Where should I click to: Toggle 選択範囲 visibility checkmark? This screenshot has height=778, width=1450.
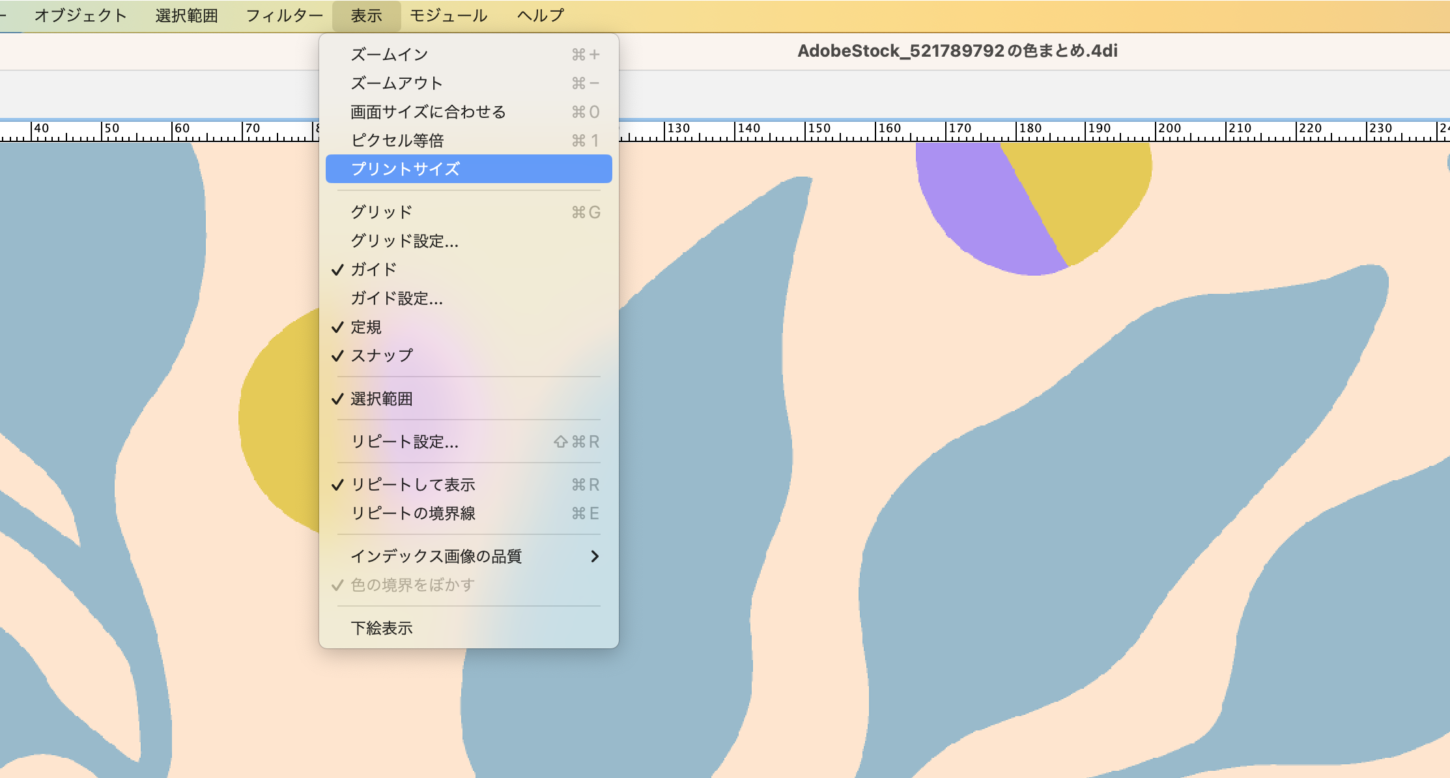[x=381, y=399]
